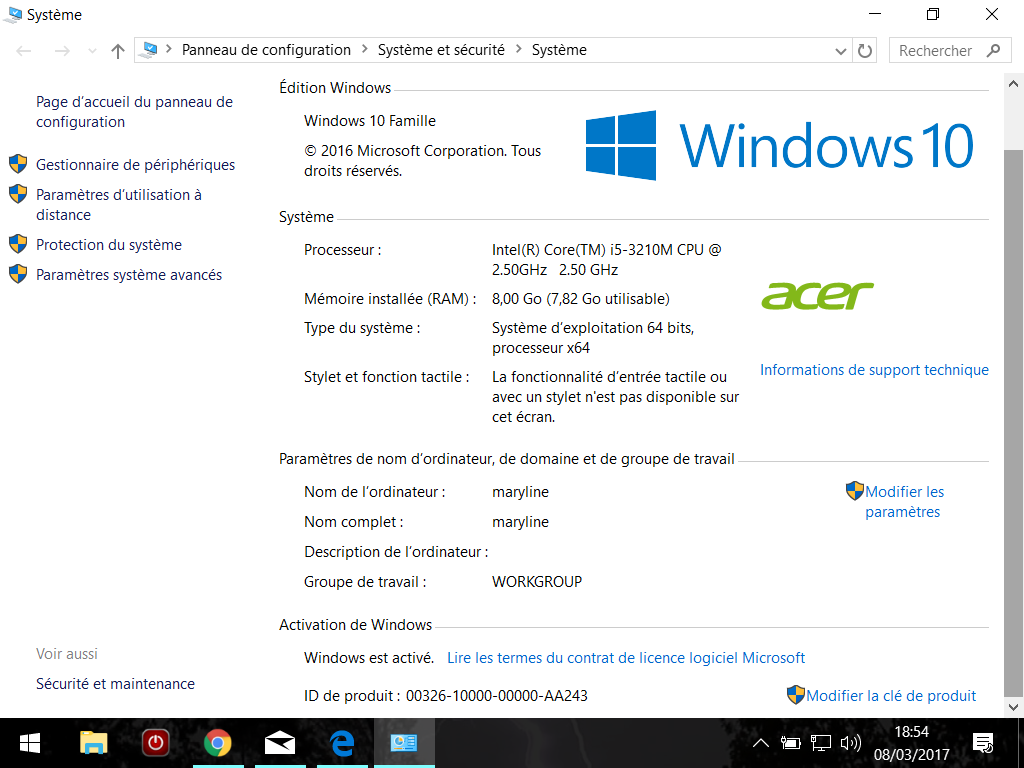
Task: Click scrollbar down arrow
Action: pyautogui.click(x=1013, y=706)
